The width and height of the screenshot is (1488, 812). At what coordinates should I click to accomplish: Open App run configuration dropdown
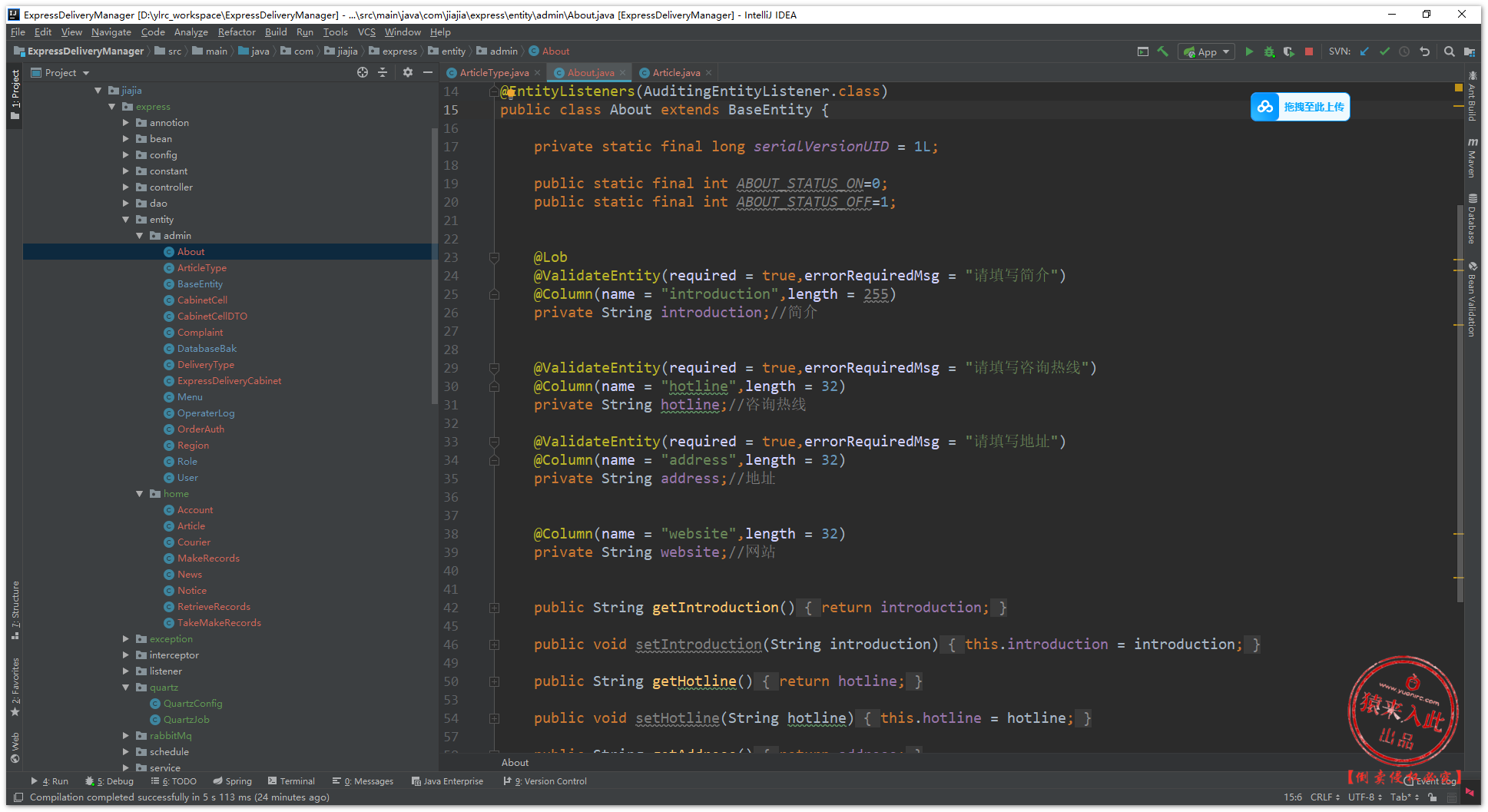click(1206, 51)
